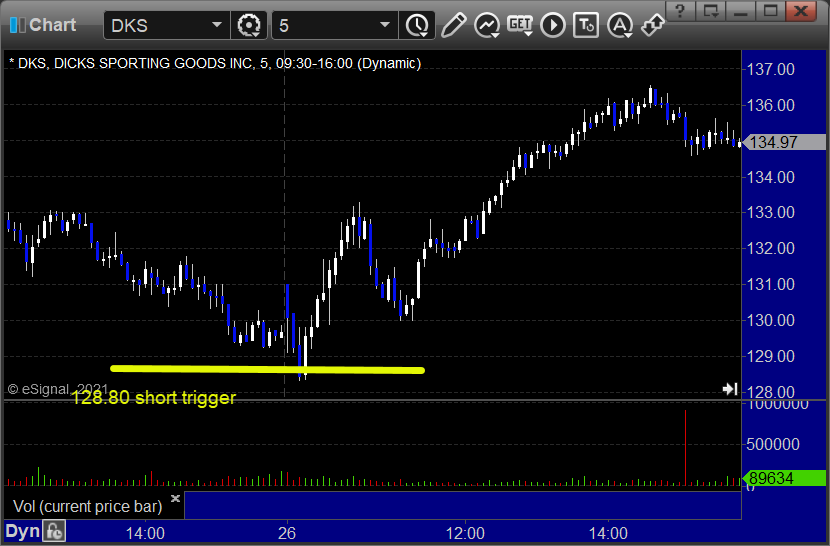Open the alerts 'A' circle icon
The image size is (830, 546).
[x=620, y=25]
